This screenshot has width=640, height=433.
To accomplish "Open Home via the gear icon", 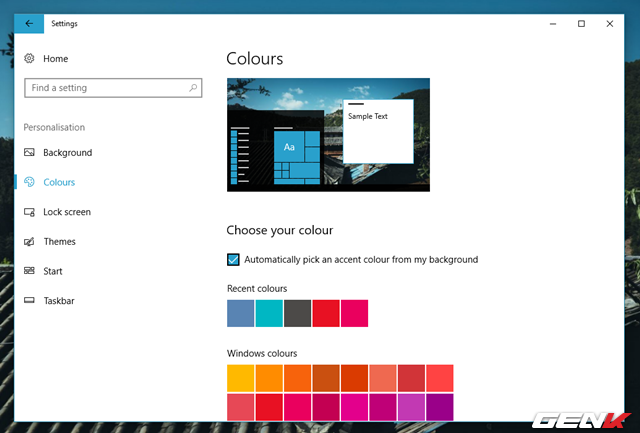I will (x=29, y=58).
